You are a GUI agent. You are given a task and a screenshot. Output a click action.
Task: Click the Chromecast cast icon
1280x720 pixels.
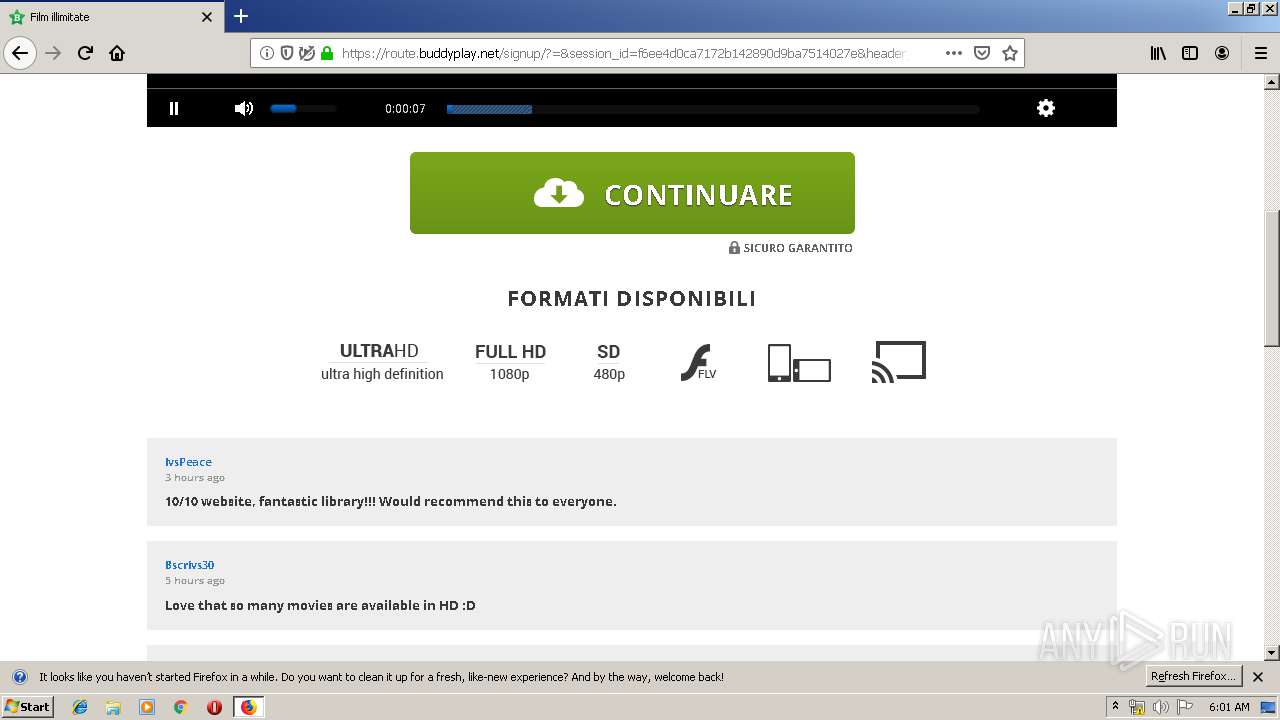[899, 362]
